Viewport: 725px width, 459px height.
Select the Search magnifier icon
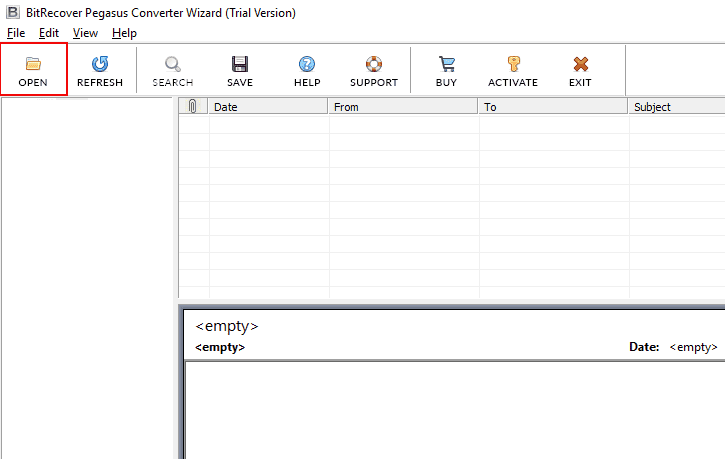(172, 64)
